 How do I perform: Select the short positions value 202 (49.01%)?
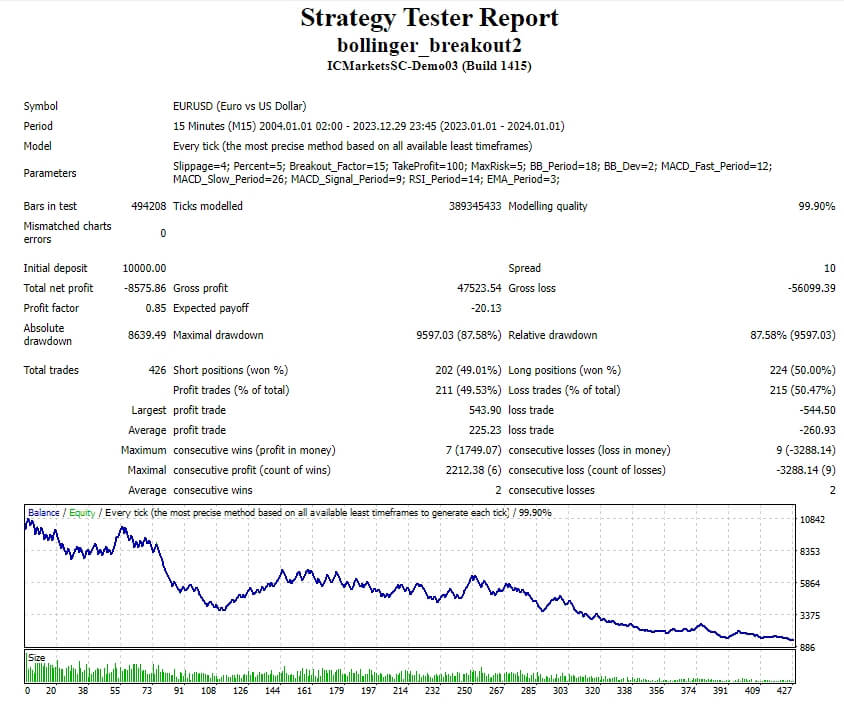click(468, 370)
